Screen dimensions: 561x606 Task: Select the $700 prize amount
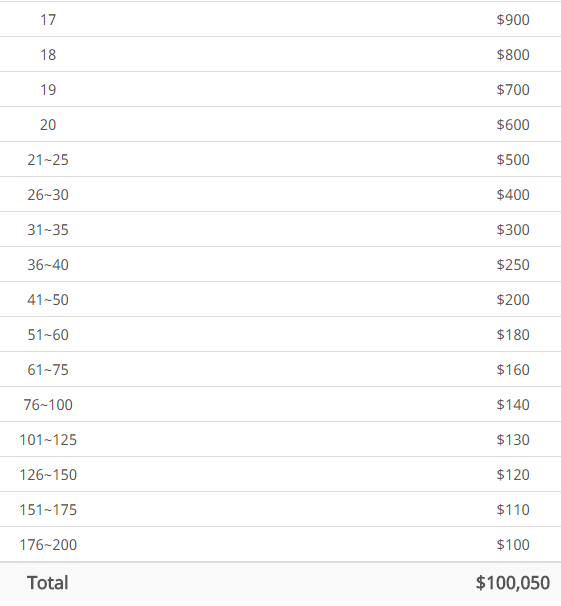pyautogui.click(x=513, y=90)
